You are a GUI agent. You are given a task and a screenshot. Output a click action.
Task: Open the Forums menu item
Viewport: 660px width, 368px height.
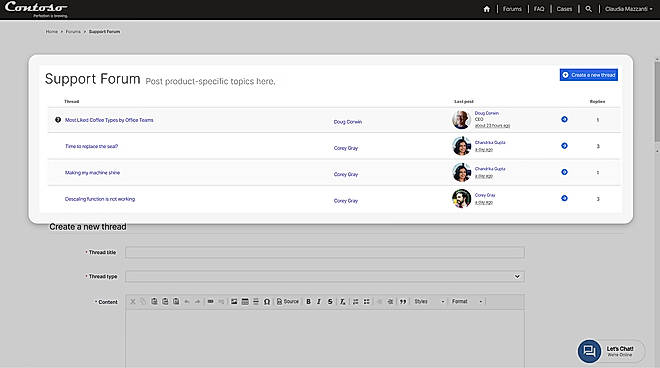[x=512, y=9]
